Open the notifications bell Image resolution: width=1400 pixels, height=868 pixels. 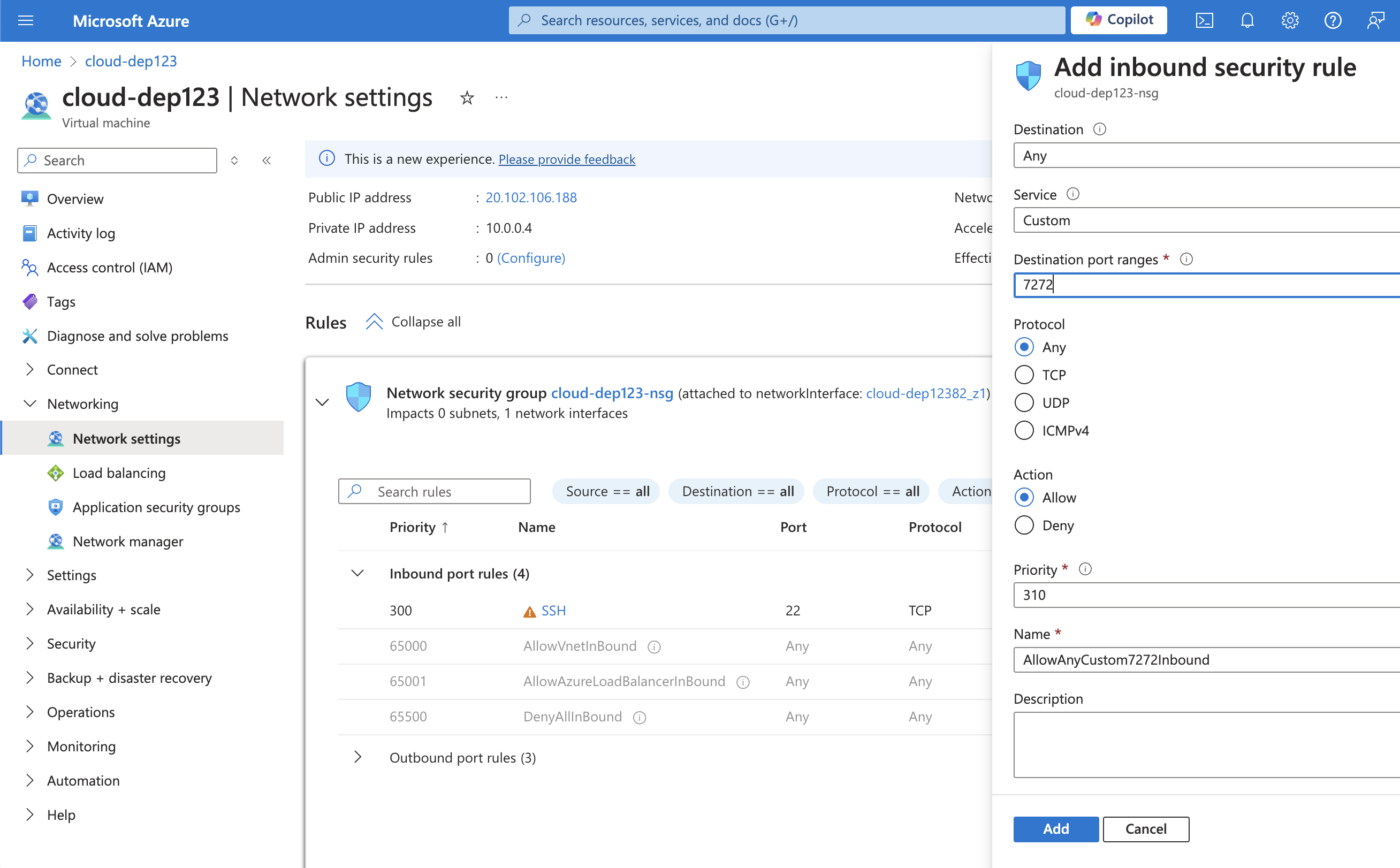click(1247, 21)
